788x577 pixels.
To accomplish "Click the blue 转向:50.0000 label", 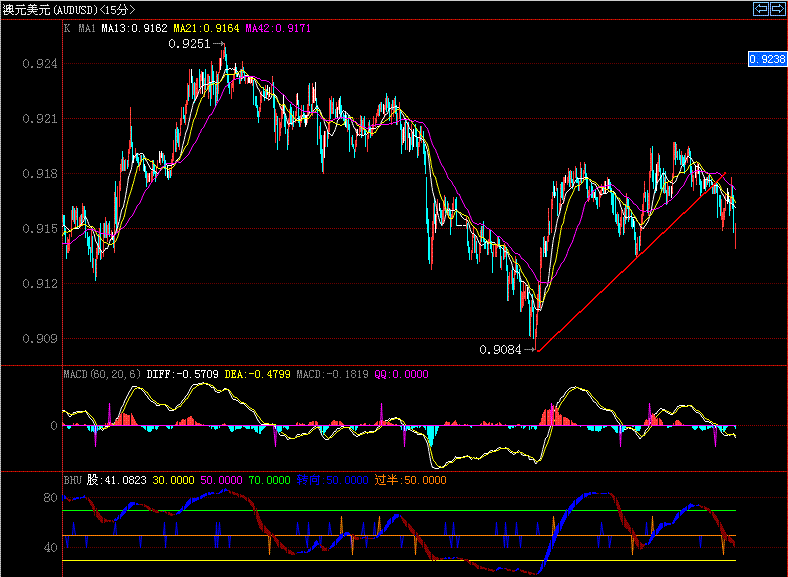I will click(x=332, y=480).
